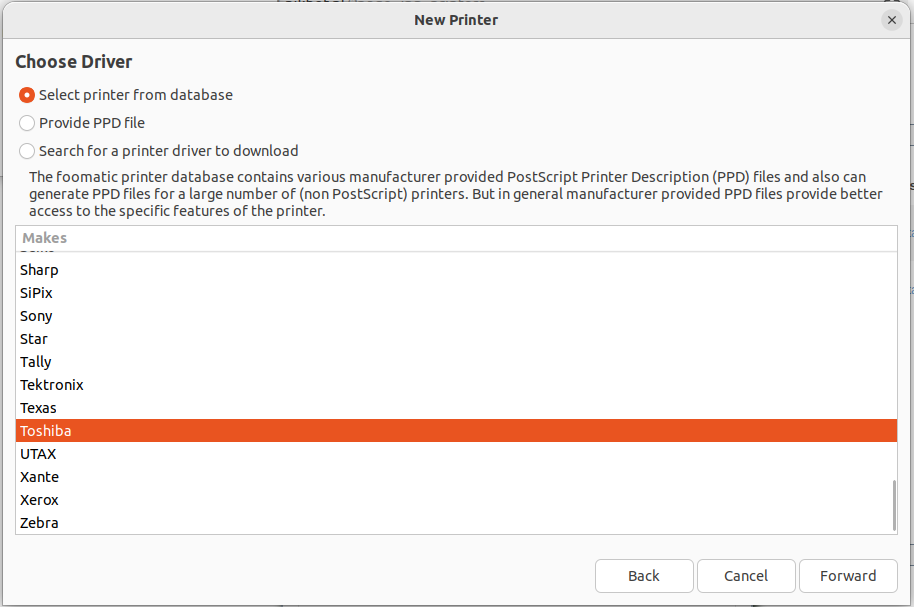Select Tektronix from the list
Image resolution: width=914 pixels, height=607 pixels.
[52, 385]
